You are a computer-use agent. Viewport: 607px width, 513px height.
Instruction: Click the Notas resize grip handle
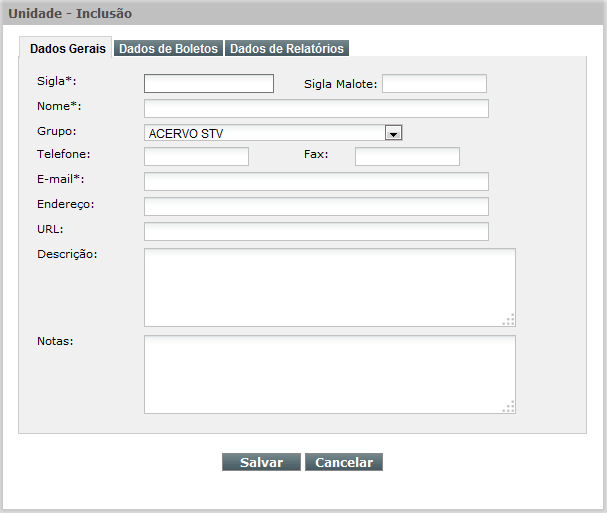(509, 407)
